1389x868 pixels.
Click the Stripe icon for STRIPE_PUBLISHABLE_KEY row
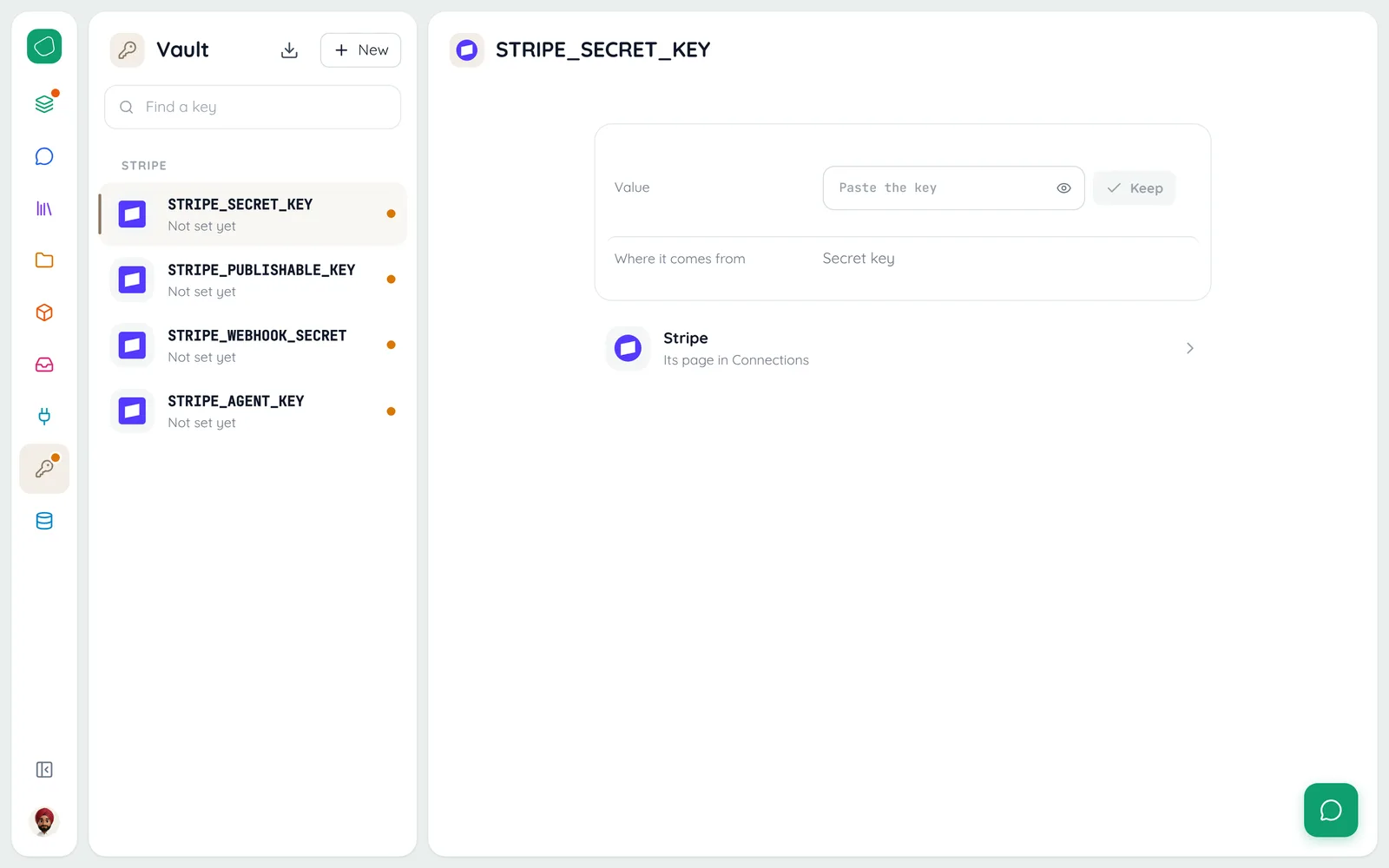[x=132, y=279]
